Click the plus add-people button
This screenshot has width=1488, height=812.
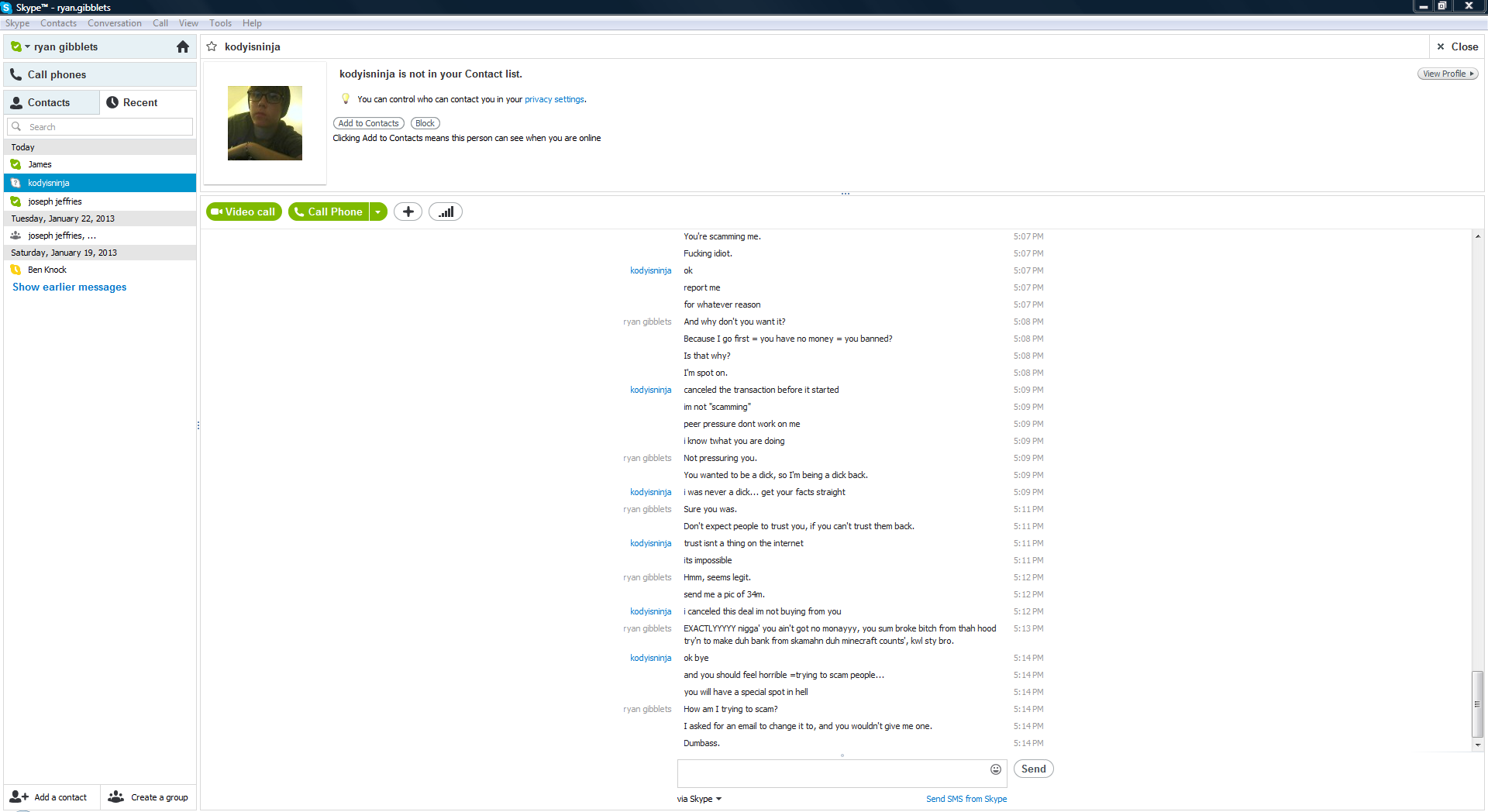408,212
